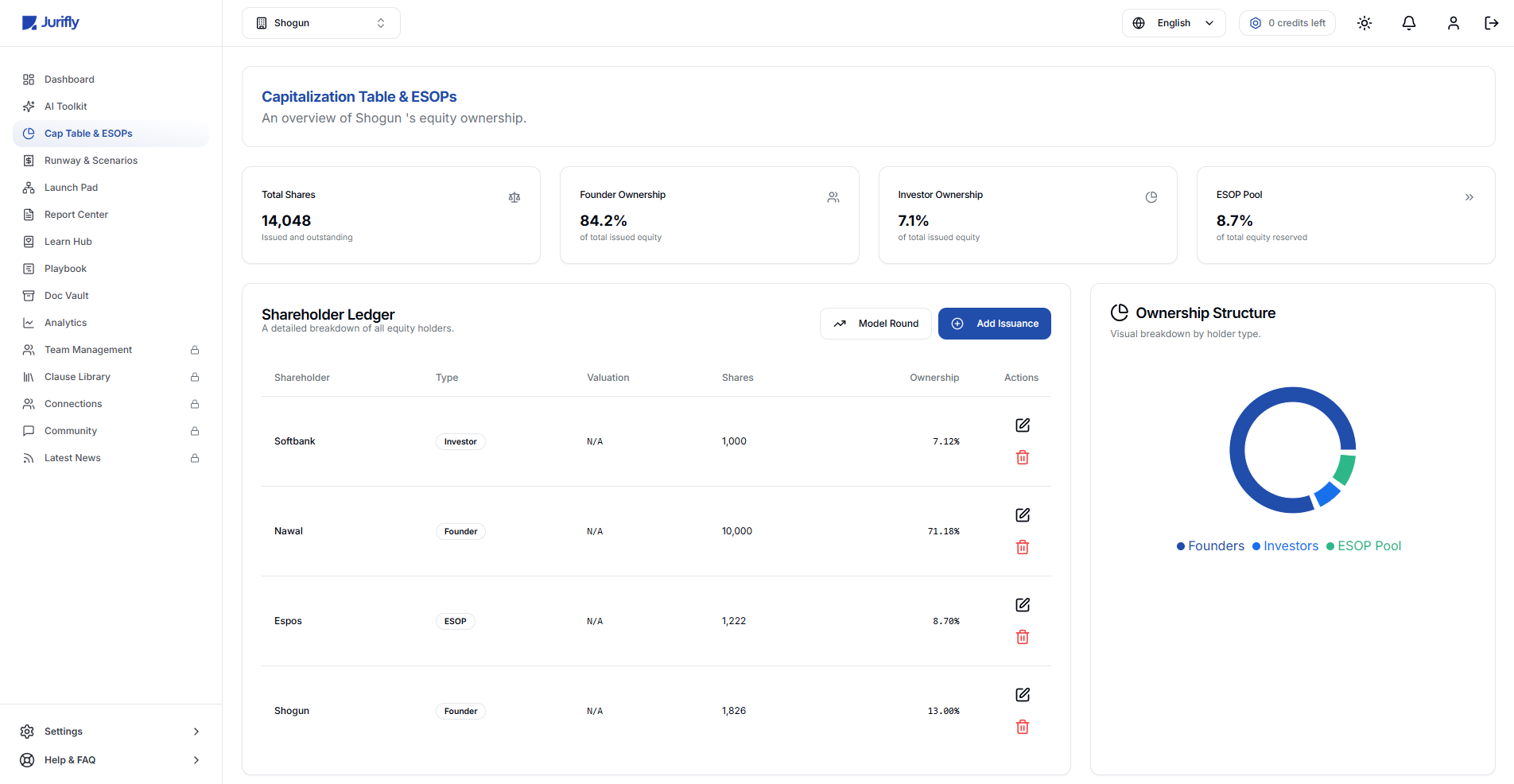Click lock icon next to Team Management
Viewport: 1514px width, 784px height.
(x=195, y=350)
